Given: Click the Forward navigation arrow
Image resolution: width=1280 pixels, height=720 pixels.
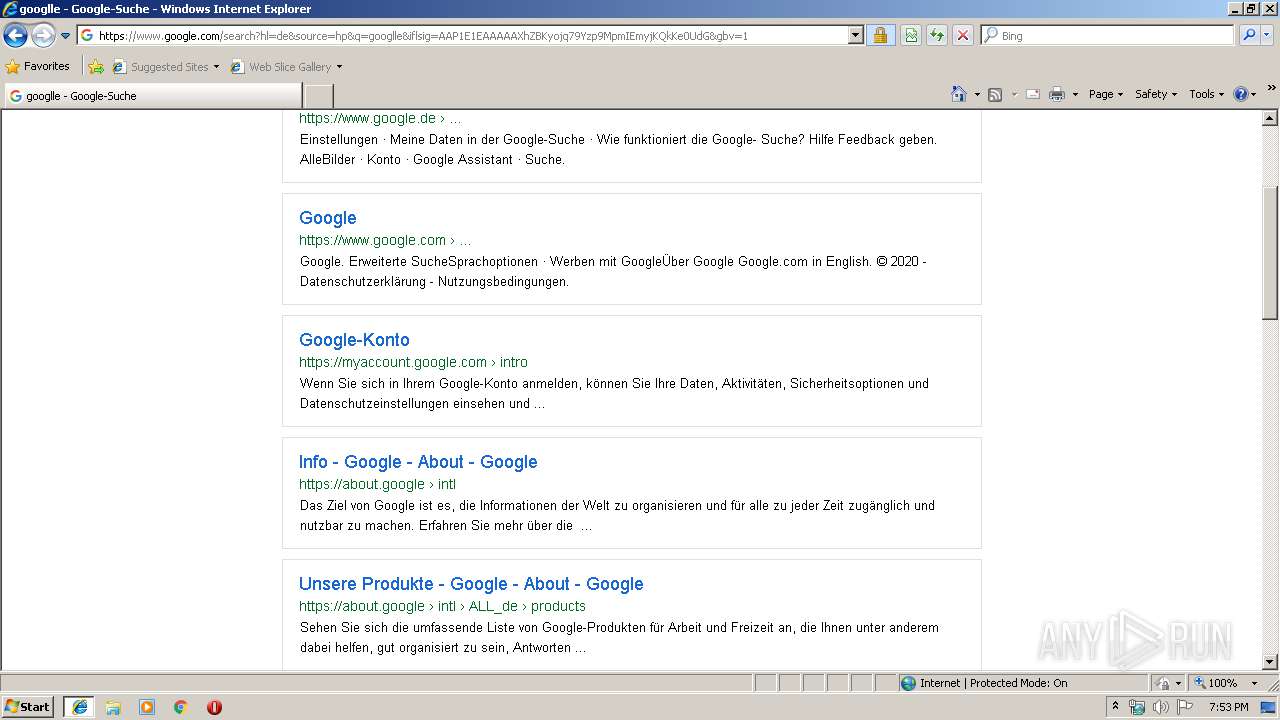Looking at the screenshot, I should (x=43, y=36).
